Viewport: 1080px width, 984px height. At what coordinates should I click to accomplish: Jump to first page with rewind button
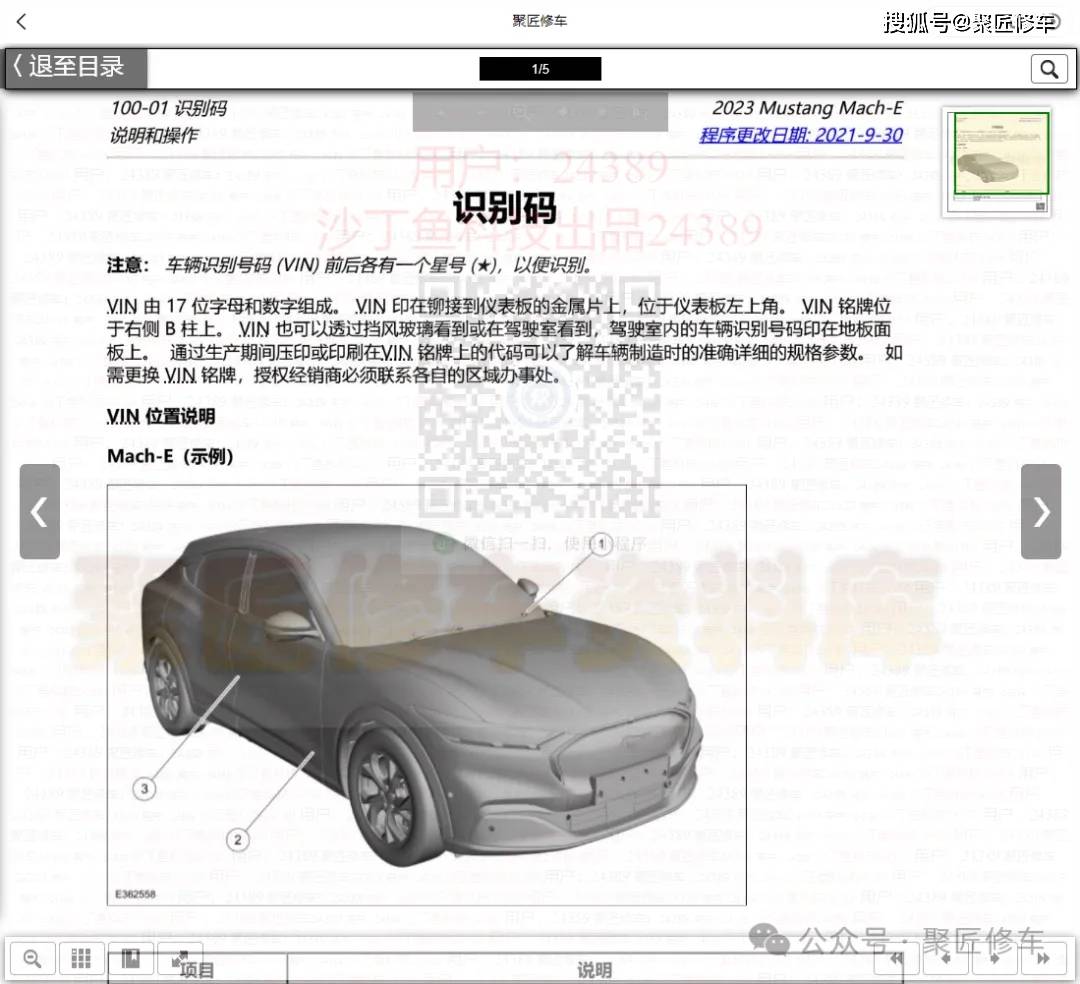(x=897, y=958)
